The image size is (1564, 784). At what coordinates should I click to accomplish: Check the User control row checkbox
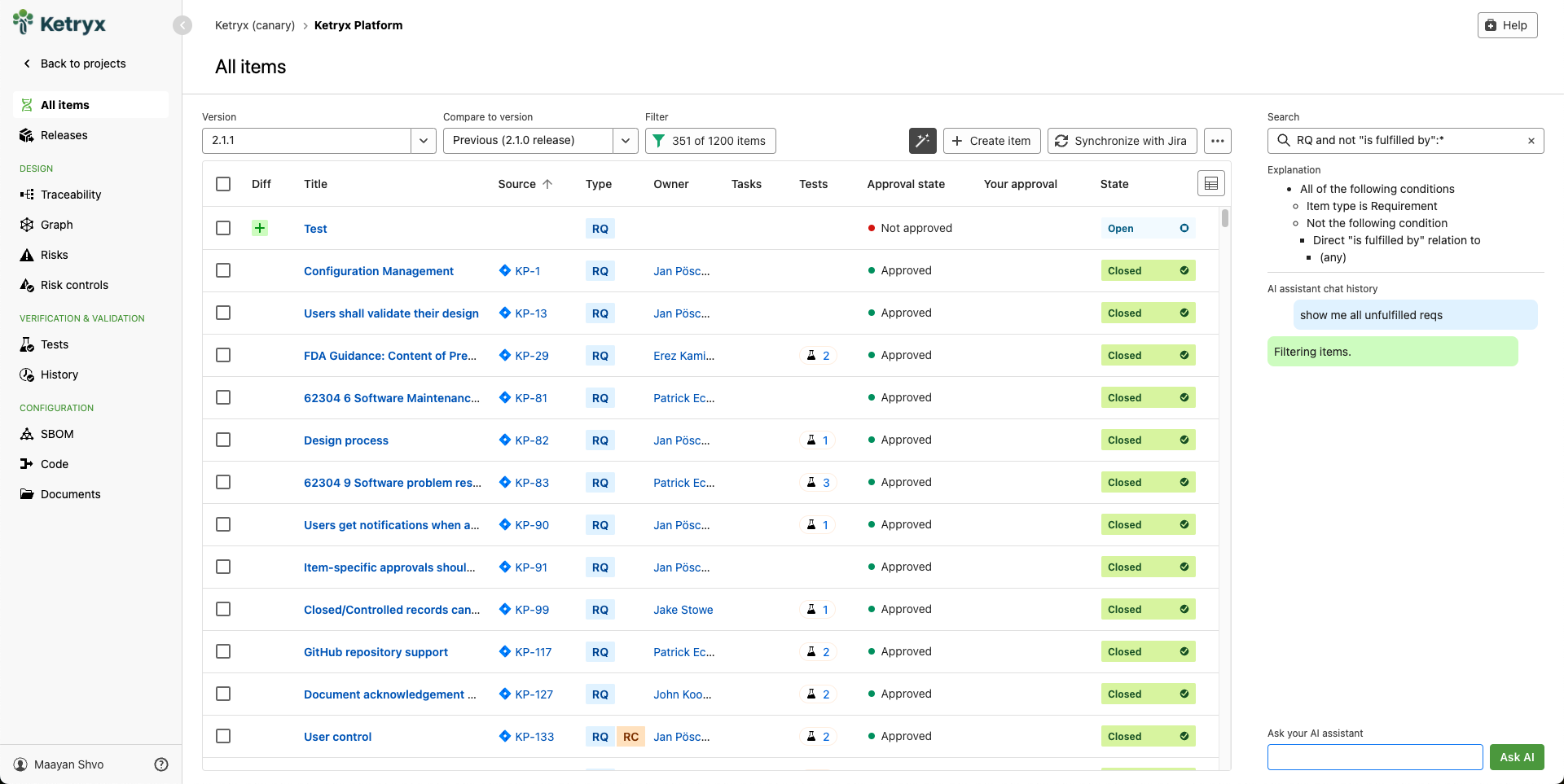tap(223, 736)
